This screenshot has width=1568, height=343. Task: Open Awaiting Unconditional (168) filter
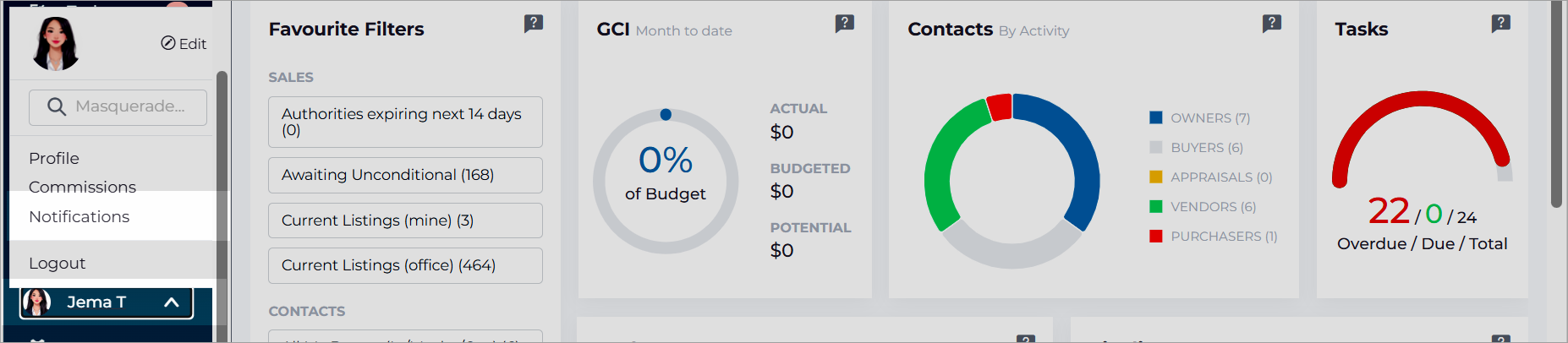click(x=405, y=175)
